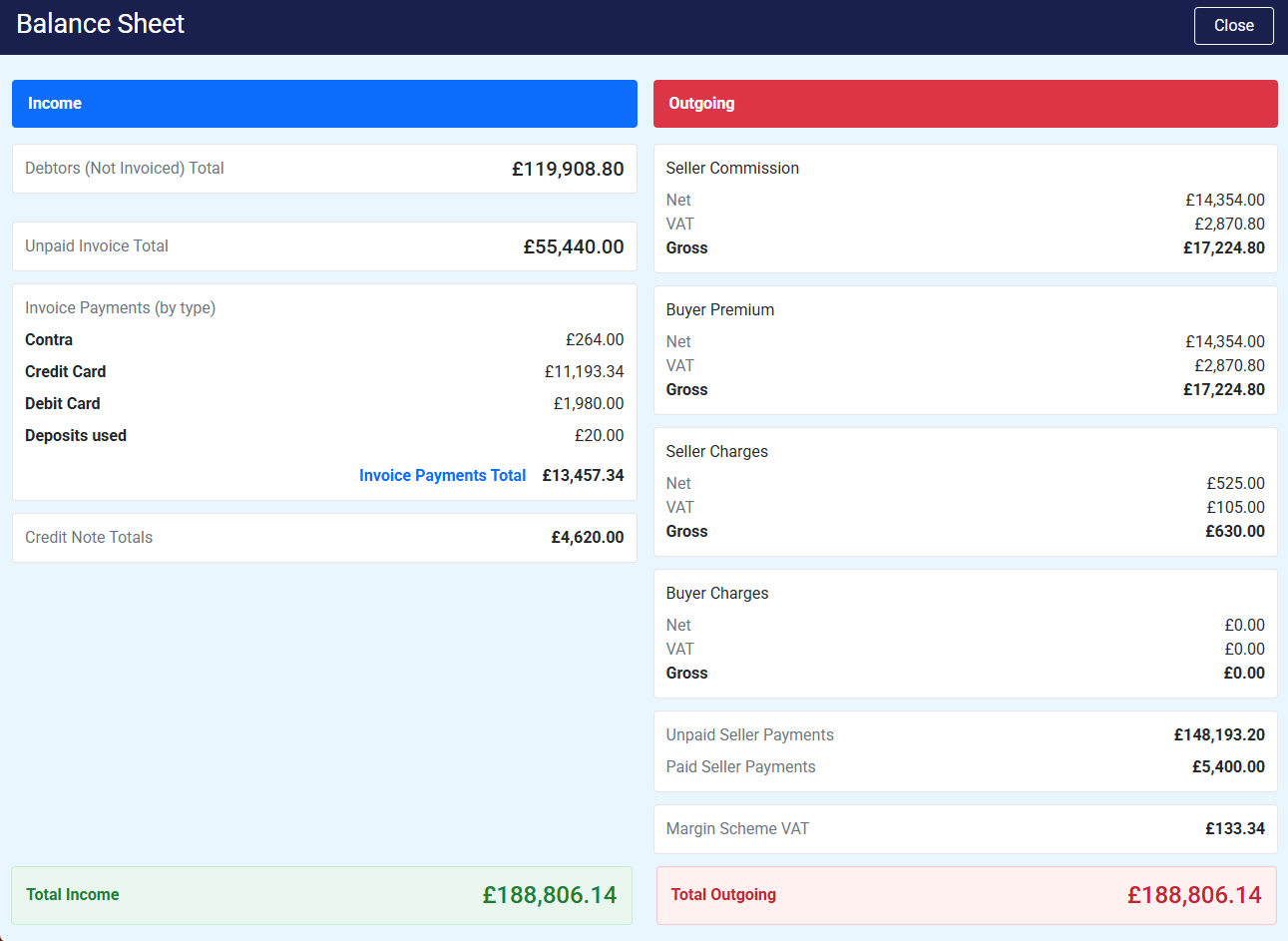Viewport: 1288px width, 941px height.
Task: Open the blue 'Invoice Payments Total' text
Action: 442,476
